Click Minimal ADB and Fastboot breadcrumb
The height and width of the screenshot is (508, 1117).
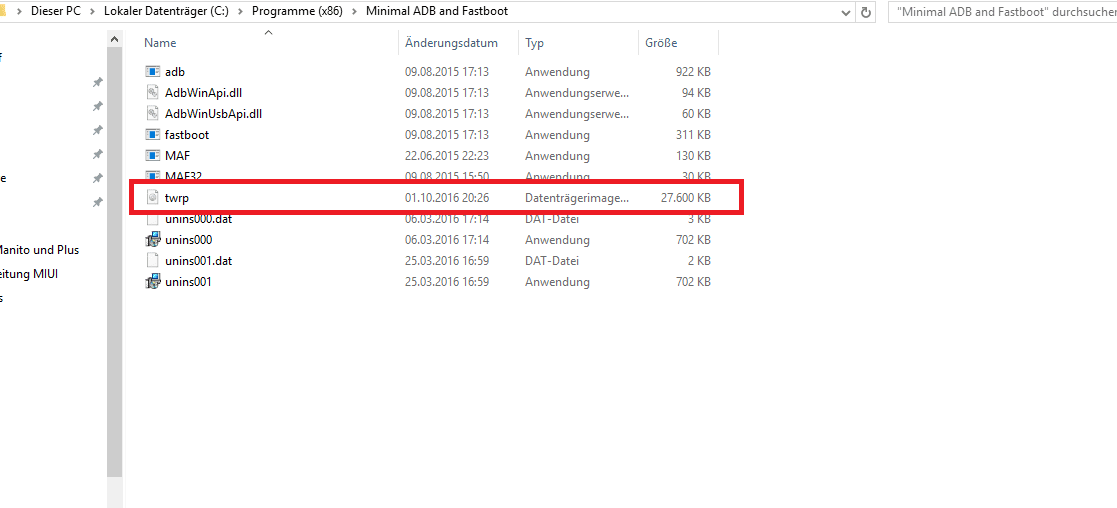pos(437,12)
